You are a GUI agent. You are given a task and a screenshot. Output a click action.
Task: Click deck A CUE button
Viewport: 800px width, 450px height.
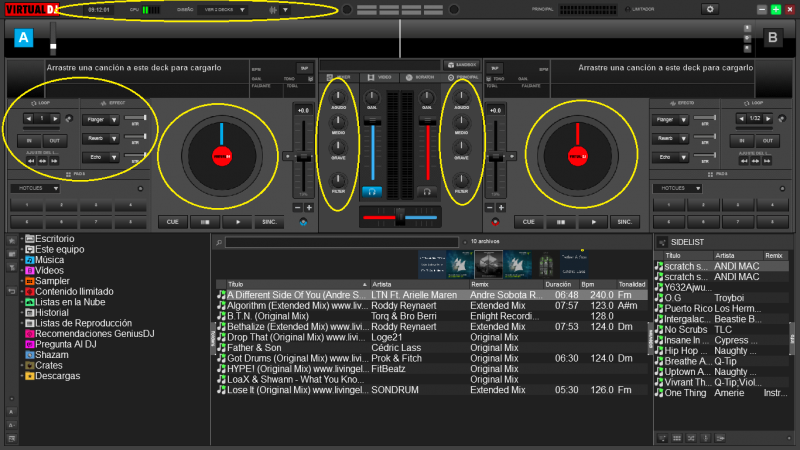(172, 222)
